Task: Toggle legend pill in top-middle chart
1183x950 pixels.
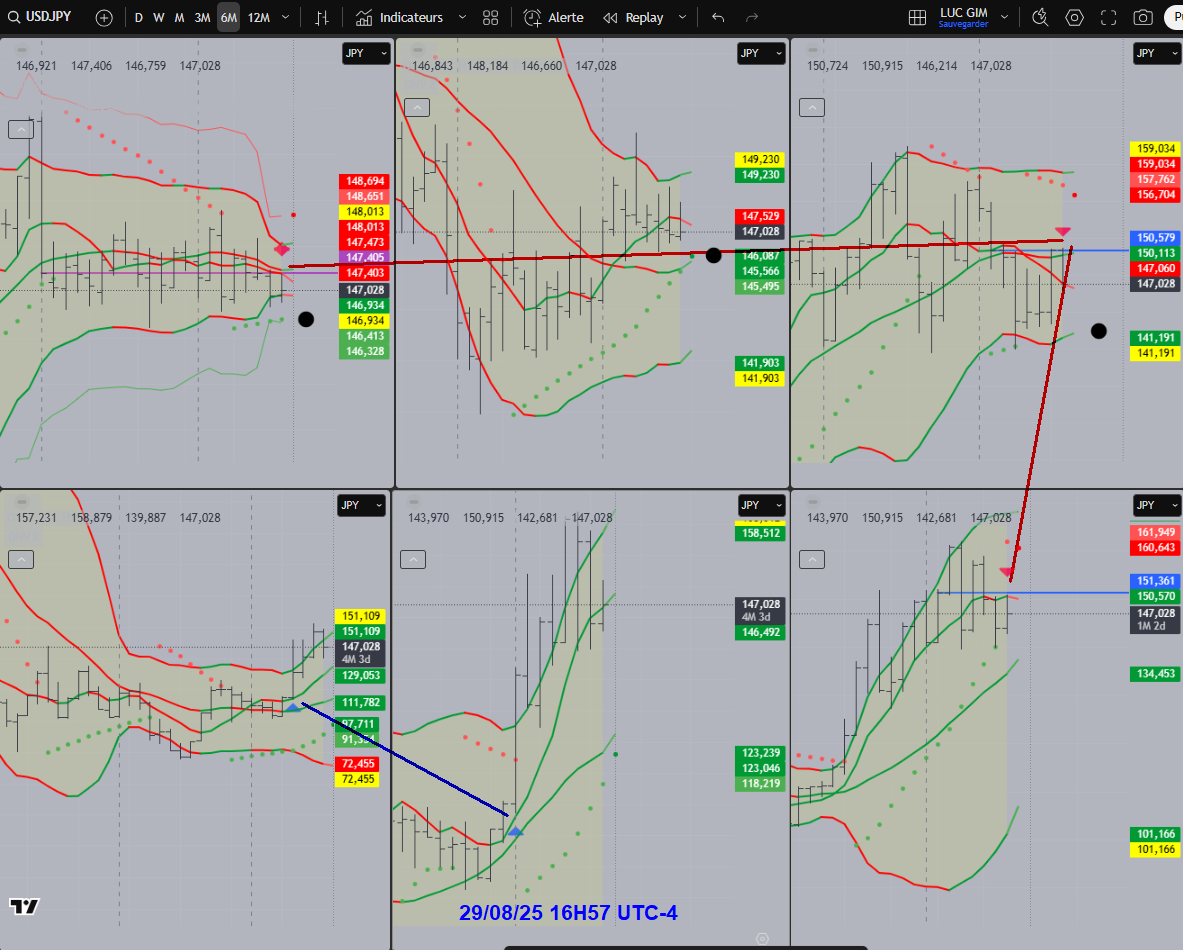Action: (x=416, y=51)
